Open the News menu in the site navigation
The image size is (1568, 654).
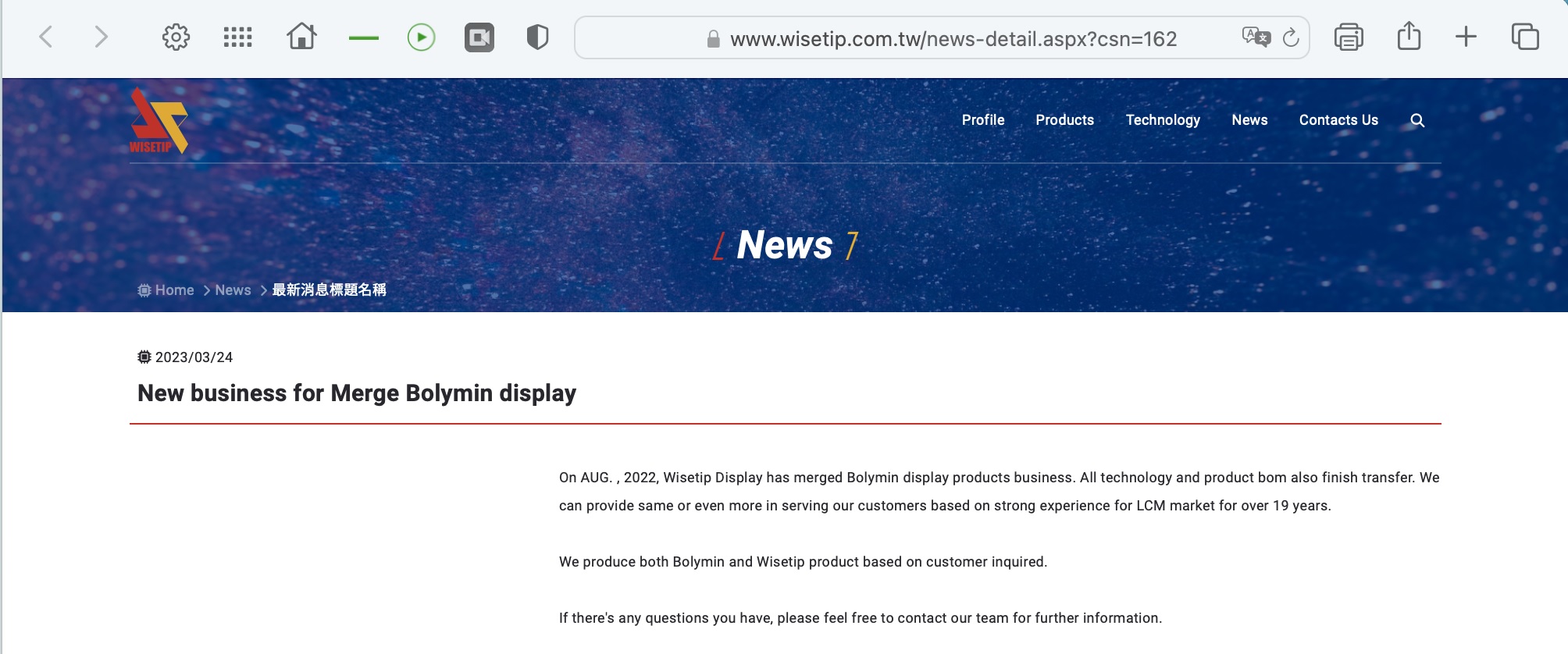point(1249,120)
